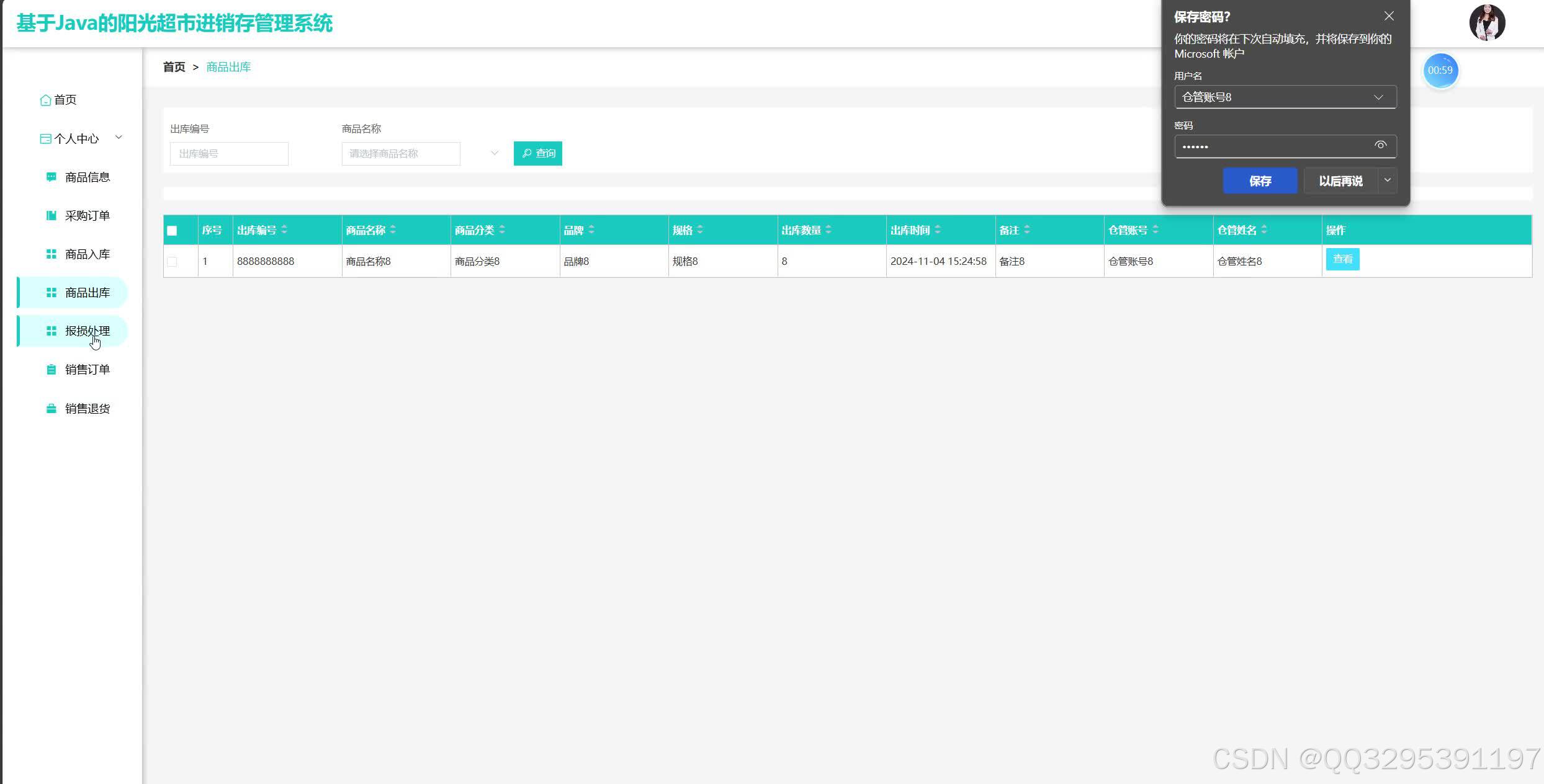
Task: Expand options arrow next to 以后再说
Action: coord(1388,180)
